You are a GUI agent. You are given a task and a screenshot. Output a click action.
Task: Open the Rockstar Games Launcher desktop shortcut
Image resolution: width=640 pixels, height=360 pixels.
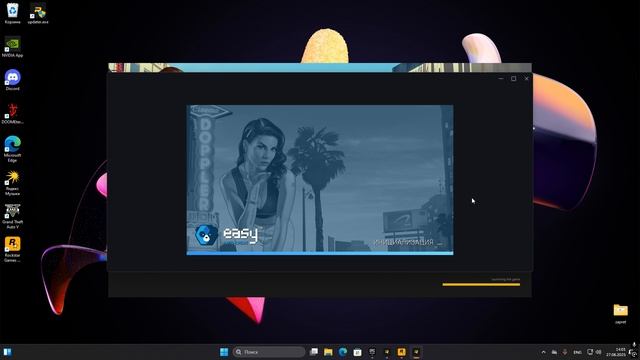tap(12, 249)
